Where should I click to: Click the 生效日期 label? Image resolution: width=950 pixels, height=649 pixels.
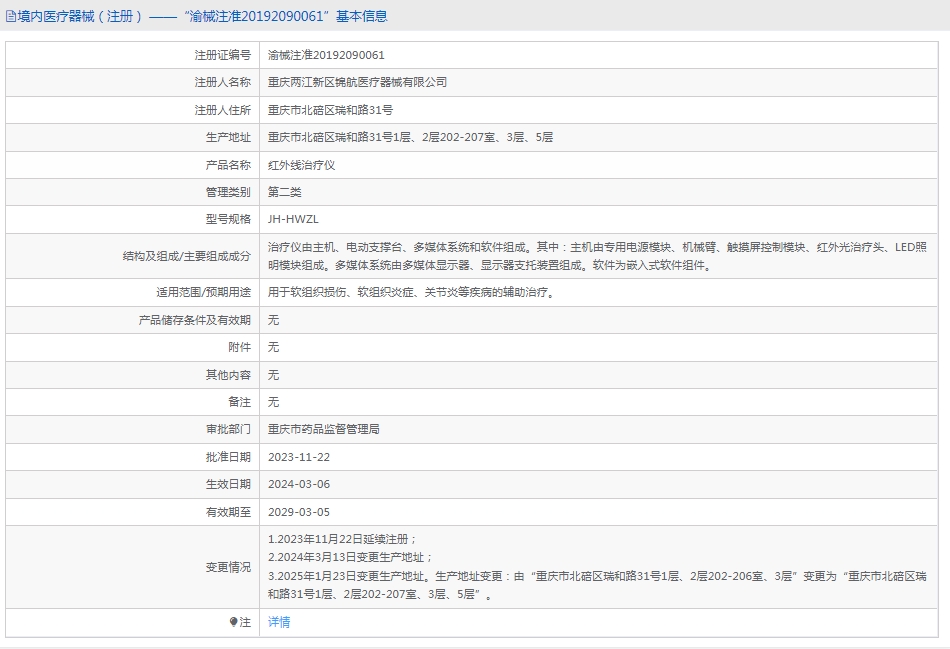228,485
